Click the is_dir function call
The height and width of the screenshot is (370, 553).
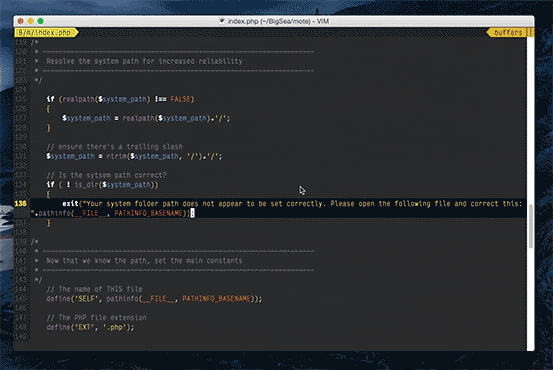tap(86, 184)
